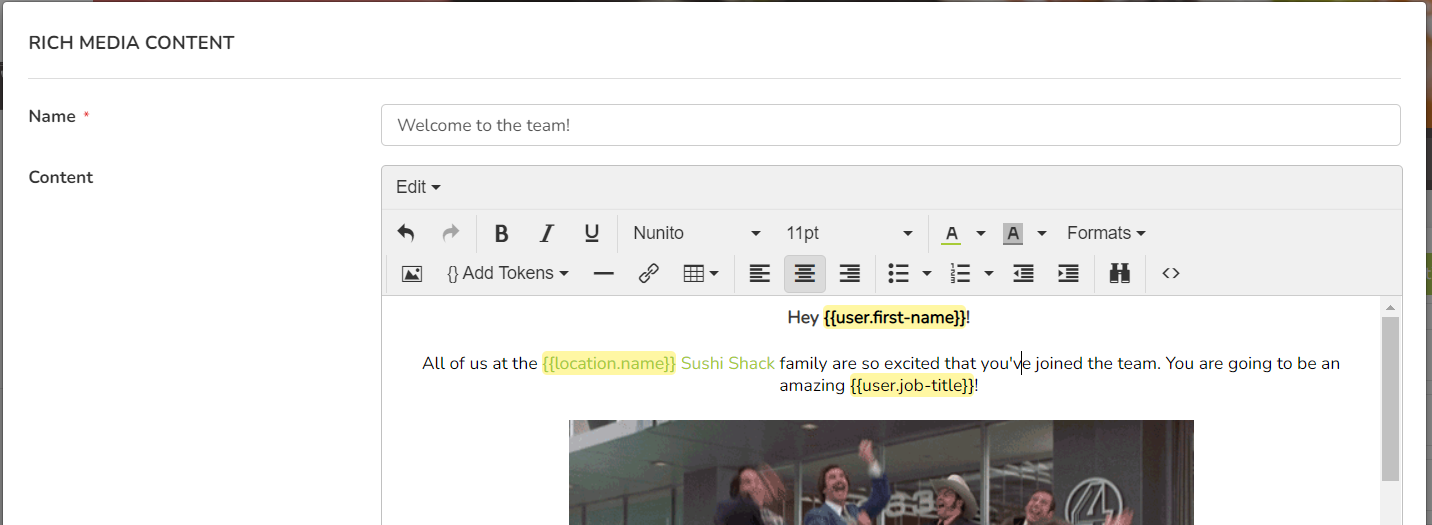This screenshot has height=525, width=1432.
Task: Open find and replace binoculars icon
Action: 1119,273
